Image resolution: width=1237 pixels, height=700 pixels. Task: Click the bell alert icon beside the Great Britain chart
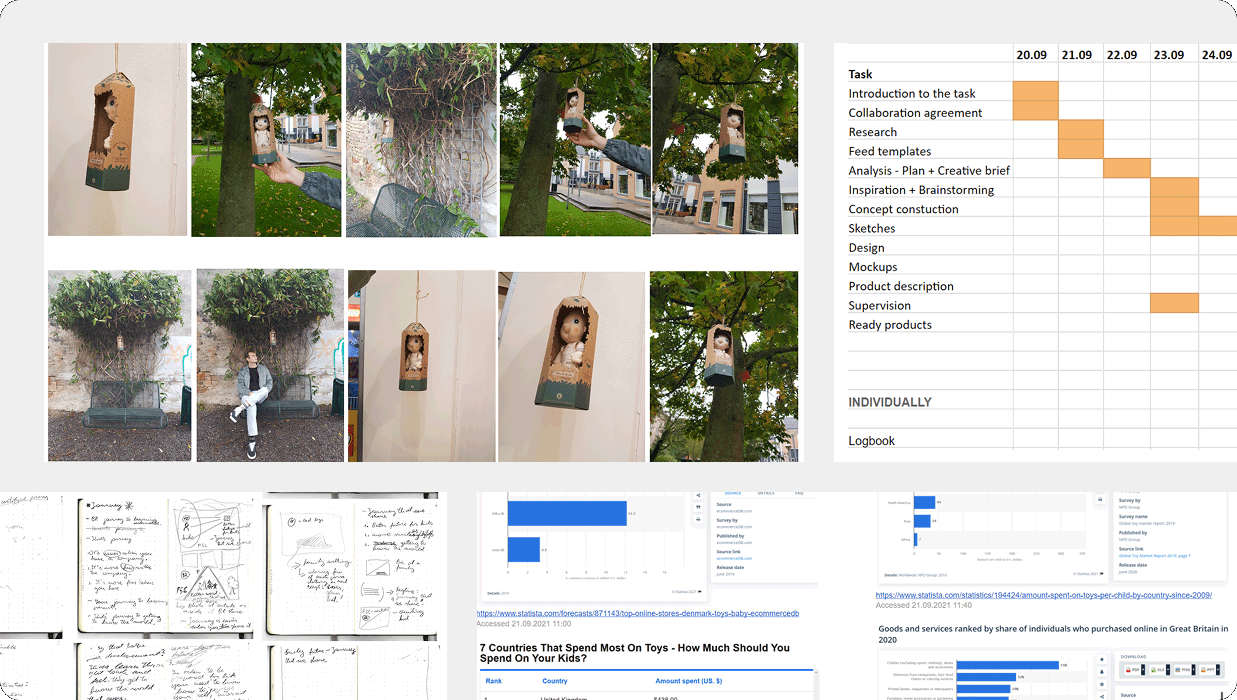pos(1102,672)
